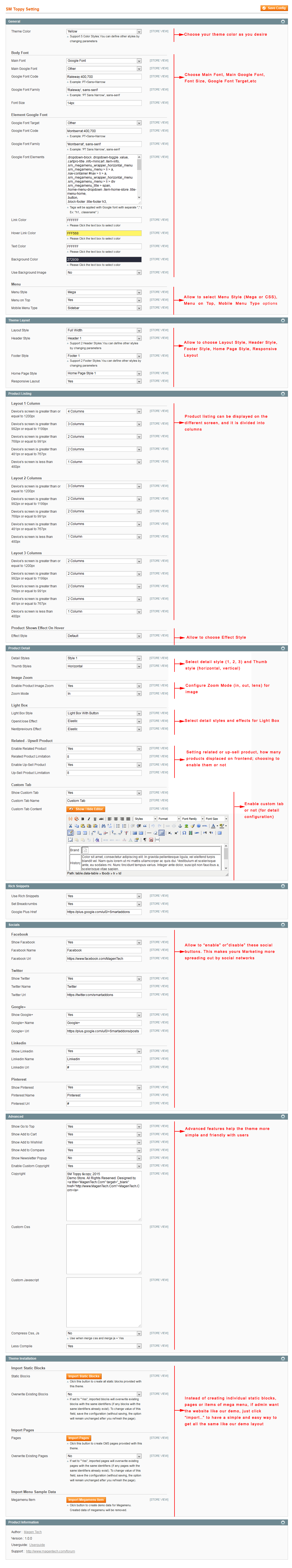This screenshot has height=1568, width=292.
Task: Click the Blockquote icon in the editor toolbar
Action: 145,825
